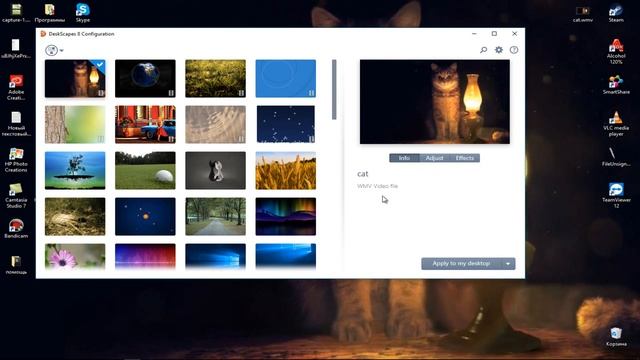Select the cat with lamp thumbnail
This screenshot has width=640, height=360.
point(75,78)
